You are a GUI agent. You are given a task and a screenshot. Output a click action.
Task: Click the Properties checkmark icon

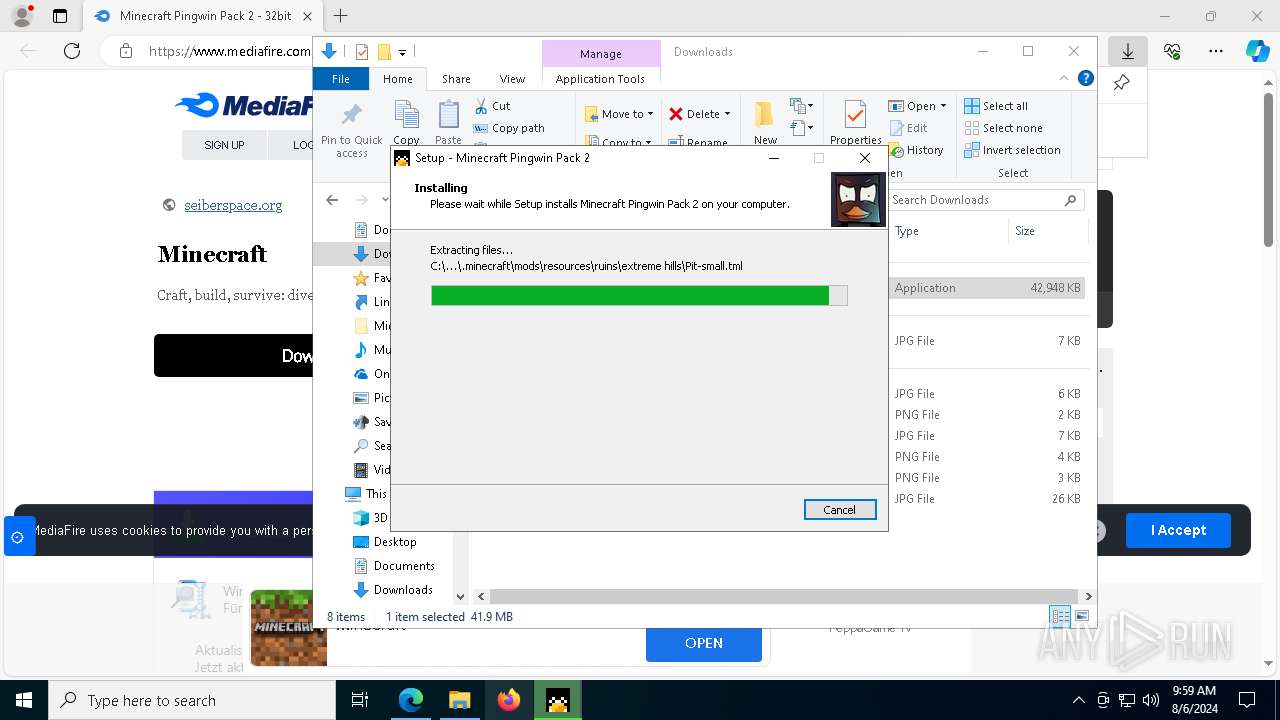[x=855, y=116]
